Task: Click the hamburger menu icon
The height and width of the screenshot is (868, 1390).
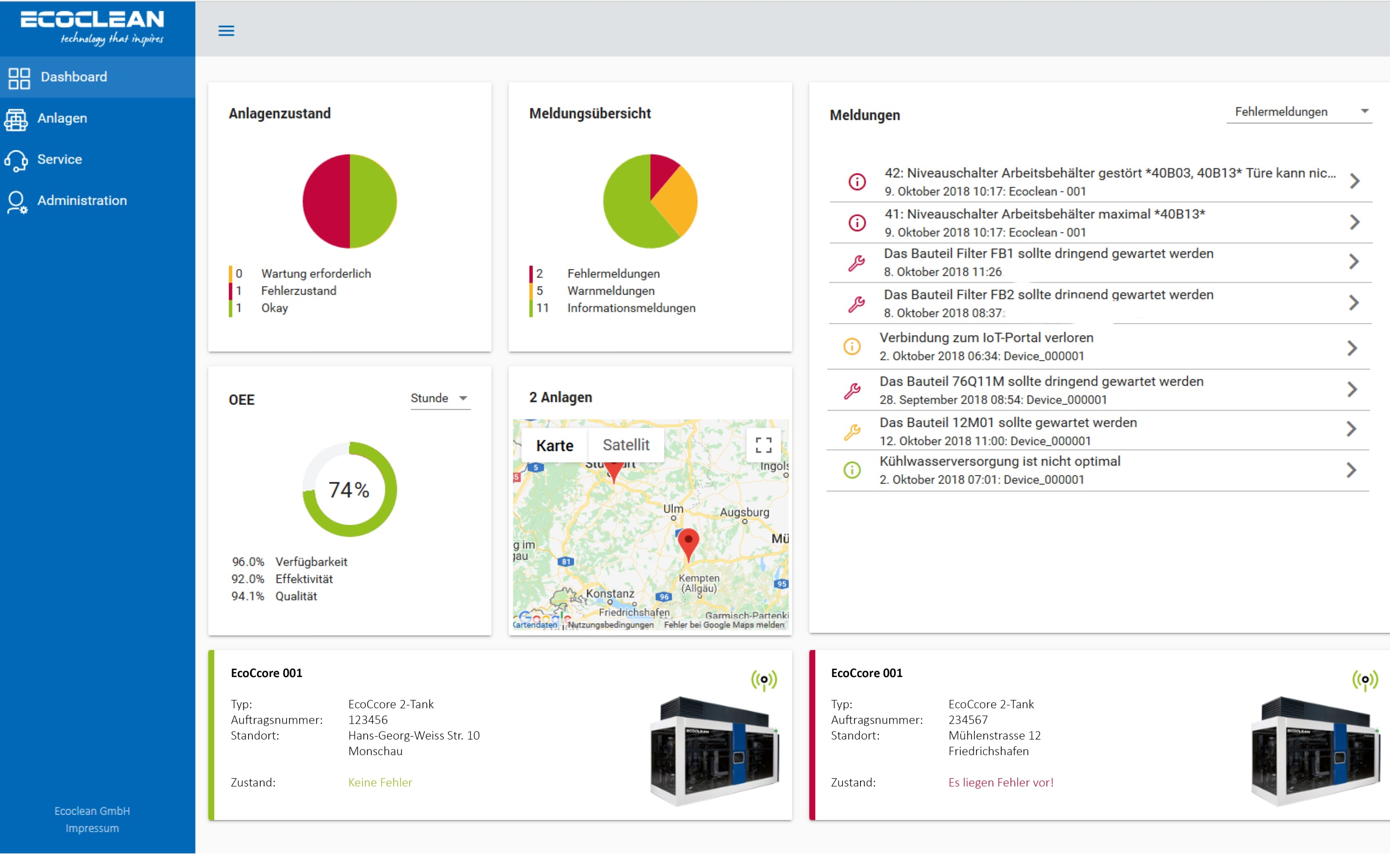Action: [x=226, y=31]
